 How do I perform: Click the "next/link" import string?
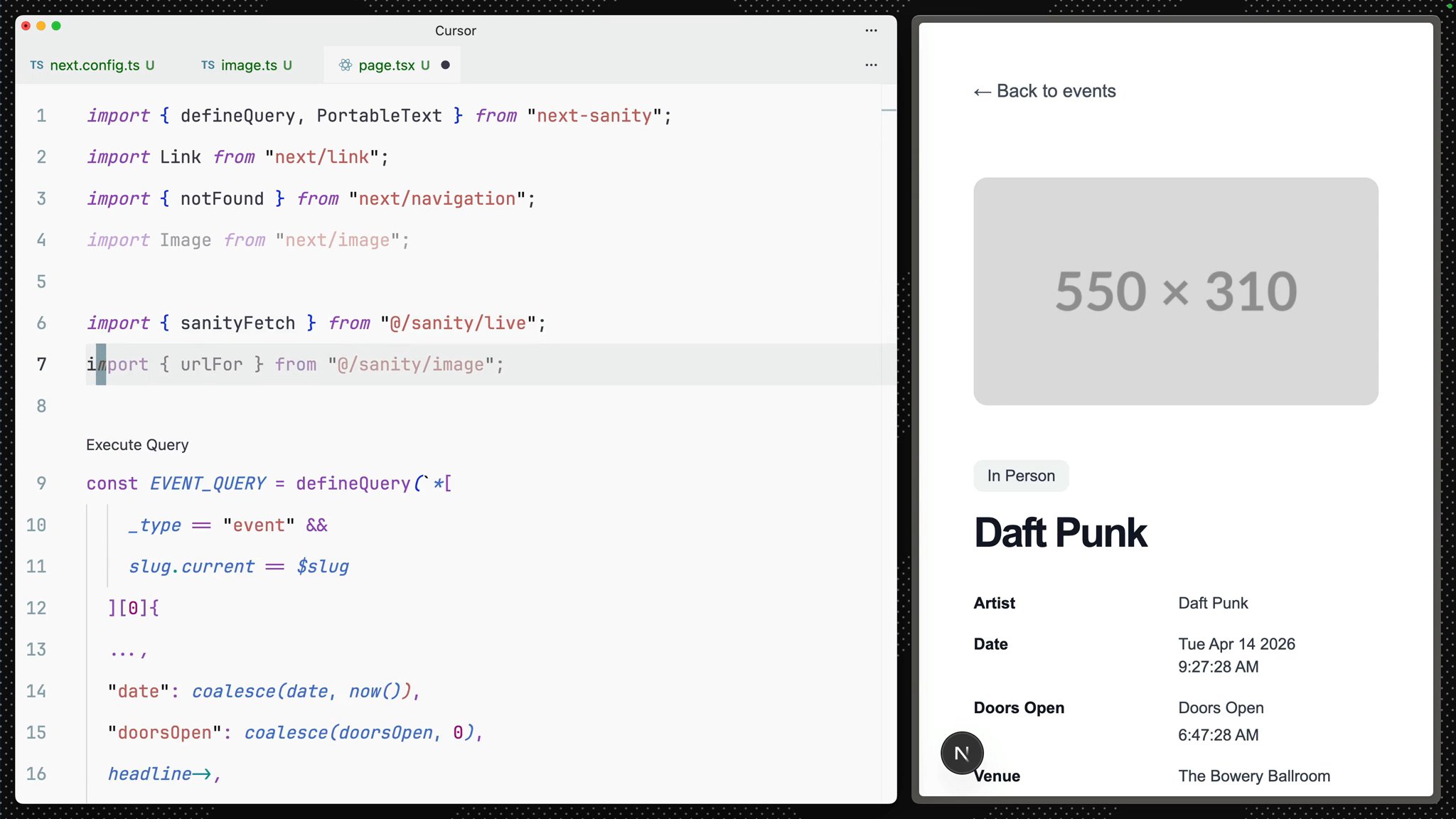tap(322, 157)
